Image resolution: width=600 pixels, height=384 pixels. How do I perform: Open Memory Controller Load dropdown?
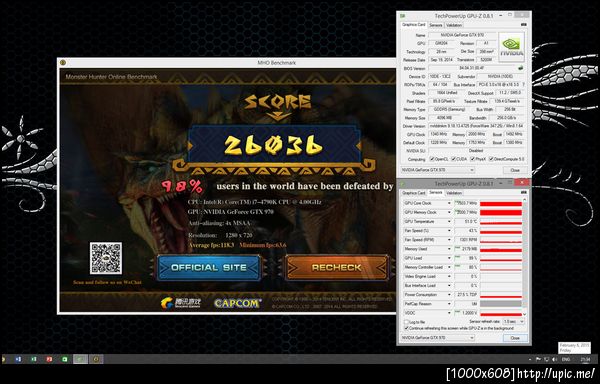(x=449, y=268)
